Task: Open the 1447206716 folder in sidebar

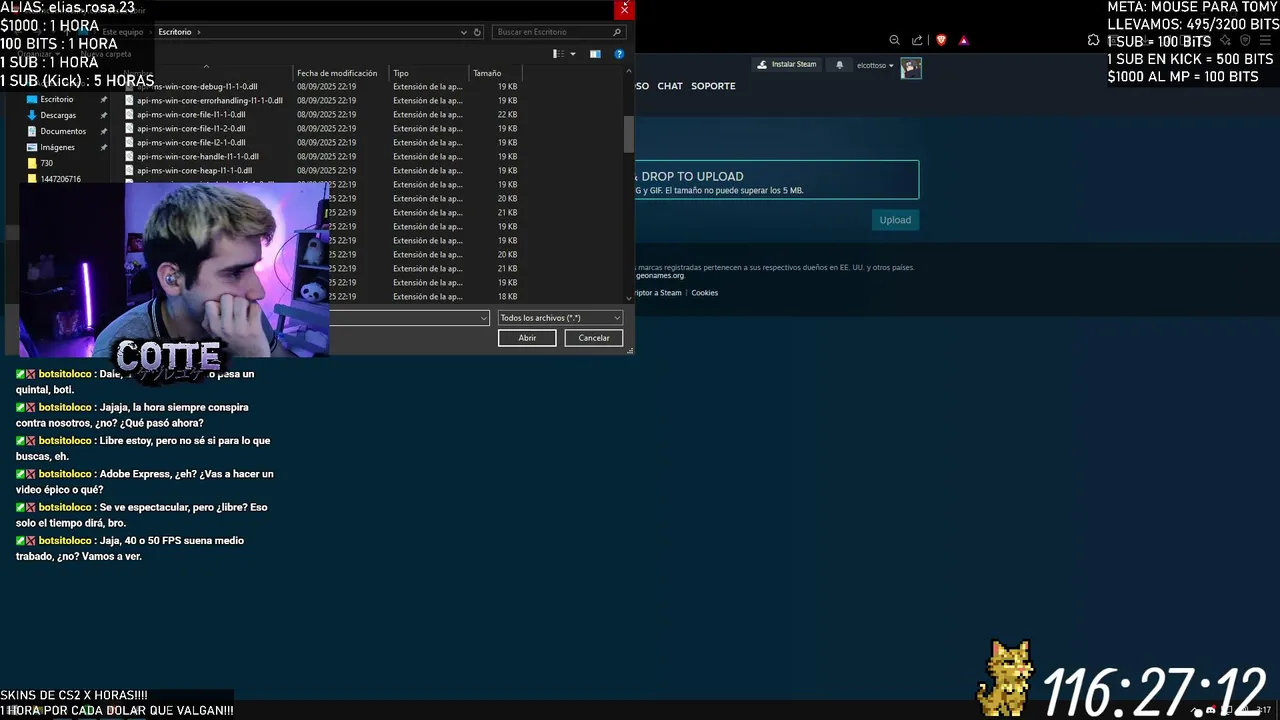Action: click(61, 179)
